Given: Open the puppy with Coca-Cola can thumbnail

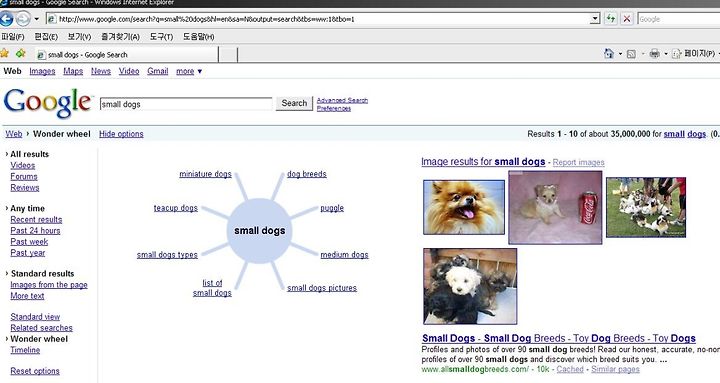Looking at the screenshot, I should point(555,207).
